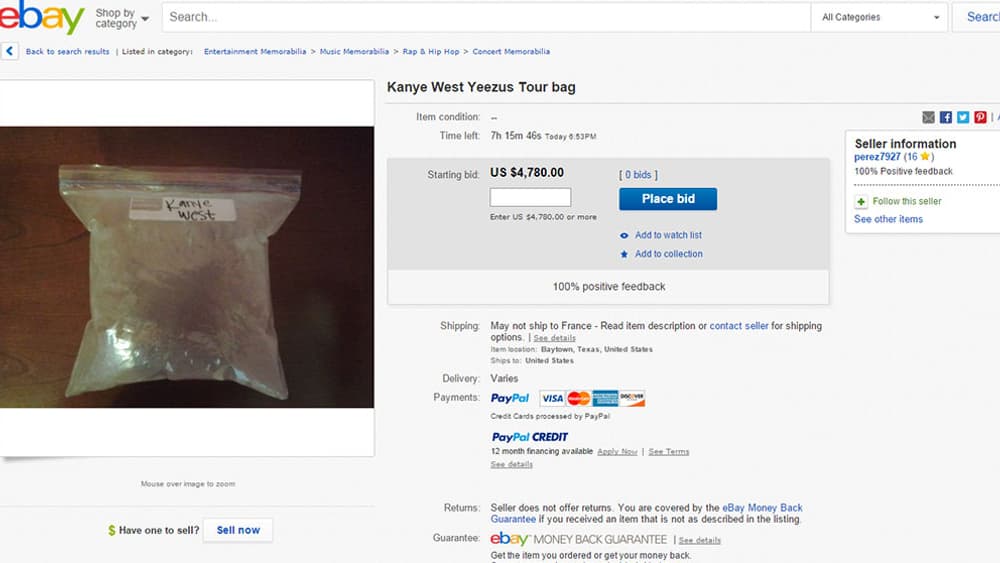Click the back arrow to search results
Screen dimensions: 1000x563
(x=10, y=51)
